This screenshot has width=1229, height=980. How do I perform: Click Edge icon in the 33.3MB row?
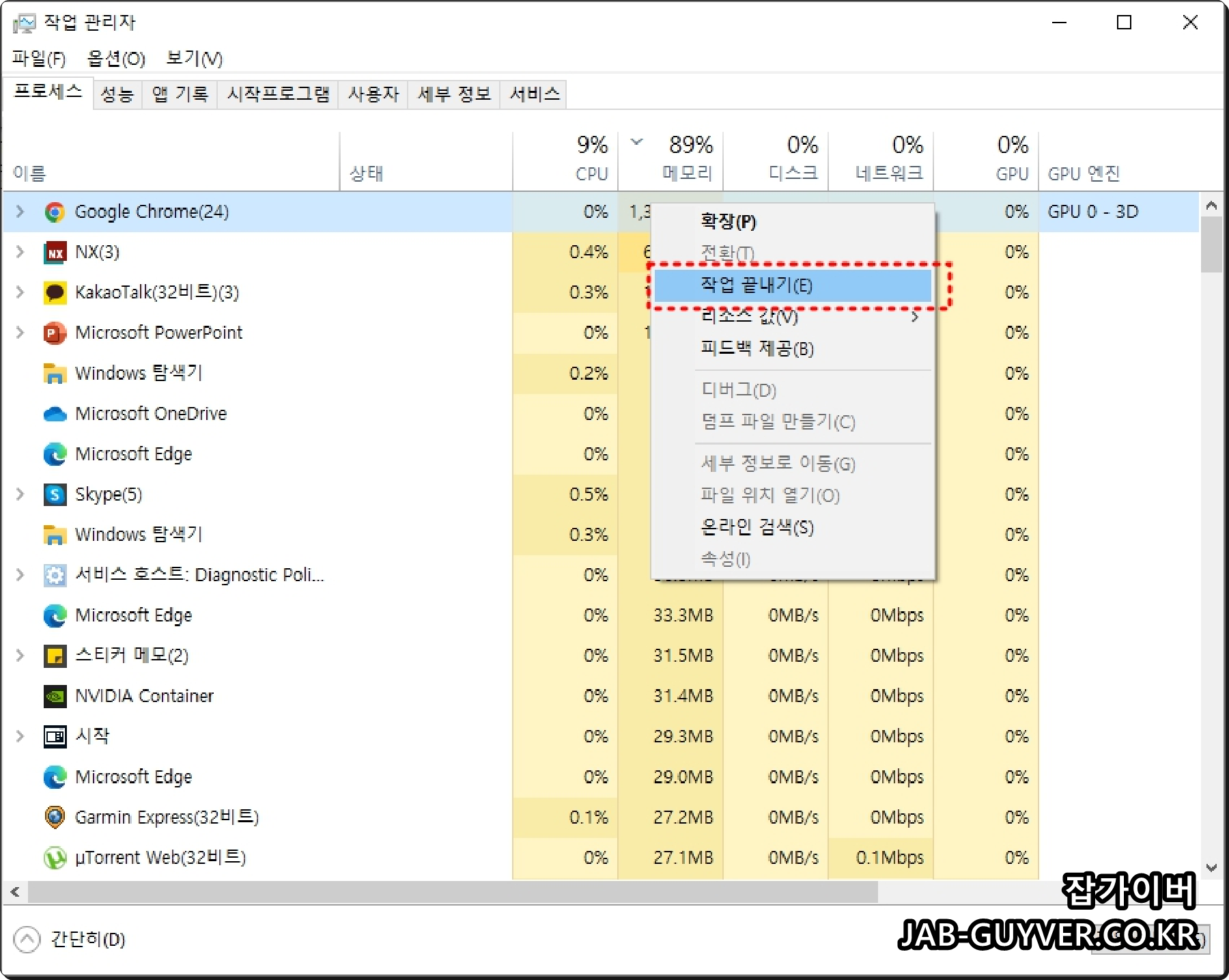55,616
